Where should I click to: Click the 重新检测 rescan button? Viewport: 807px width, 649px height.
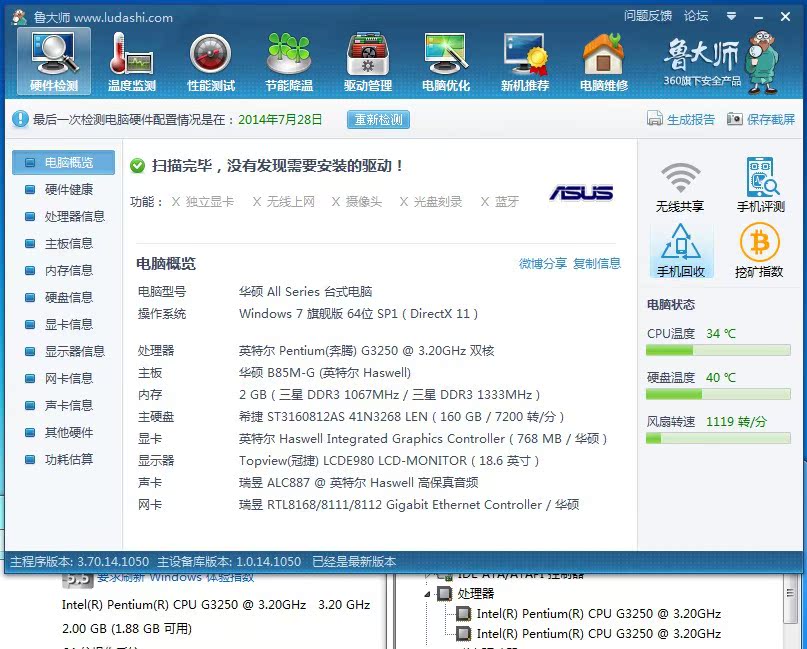378,119
